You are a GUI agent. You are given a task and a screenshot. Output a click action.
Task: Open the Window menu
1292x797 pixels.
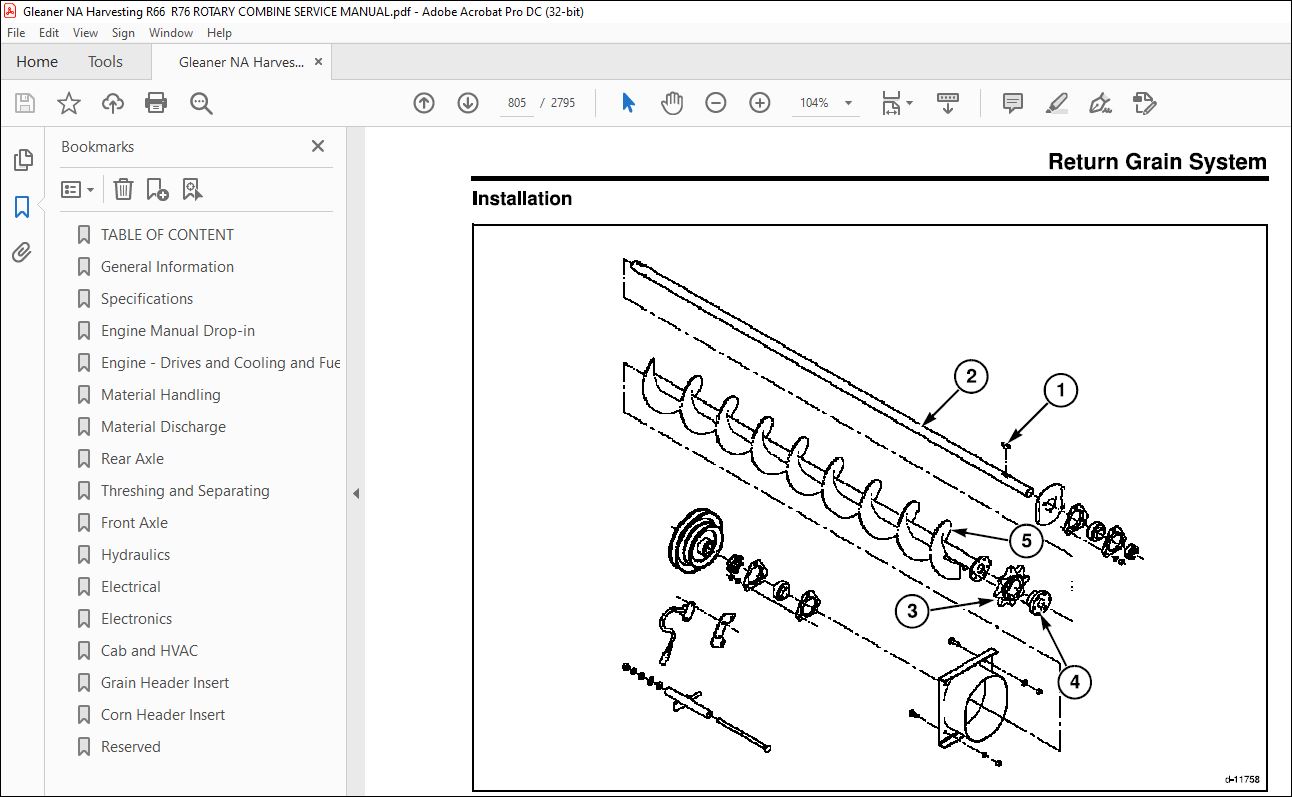(x=171, y=33)
